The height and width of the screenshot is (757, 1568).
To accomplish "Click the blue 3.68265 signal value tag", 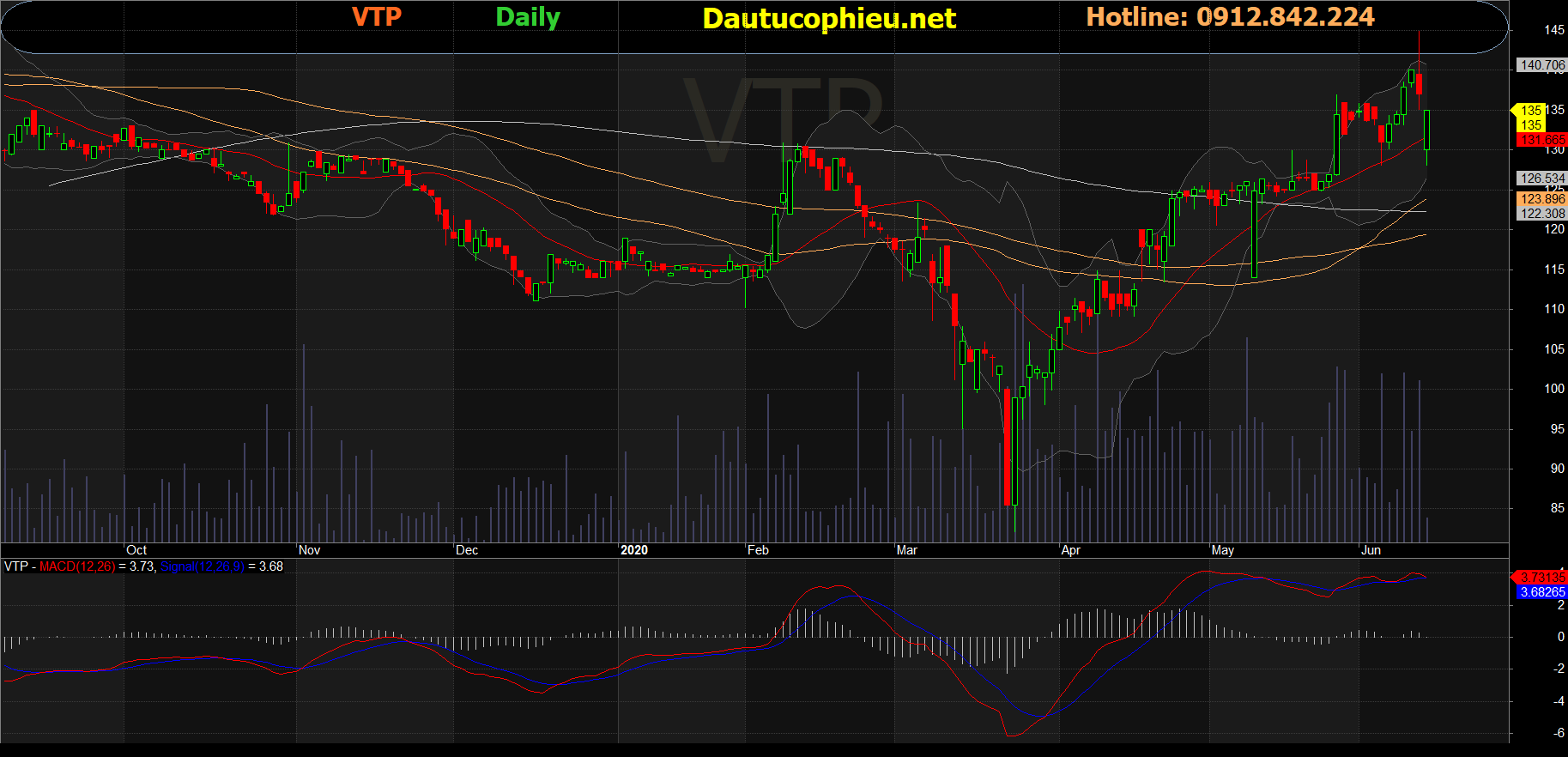I will coord(1541,592).
